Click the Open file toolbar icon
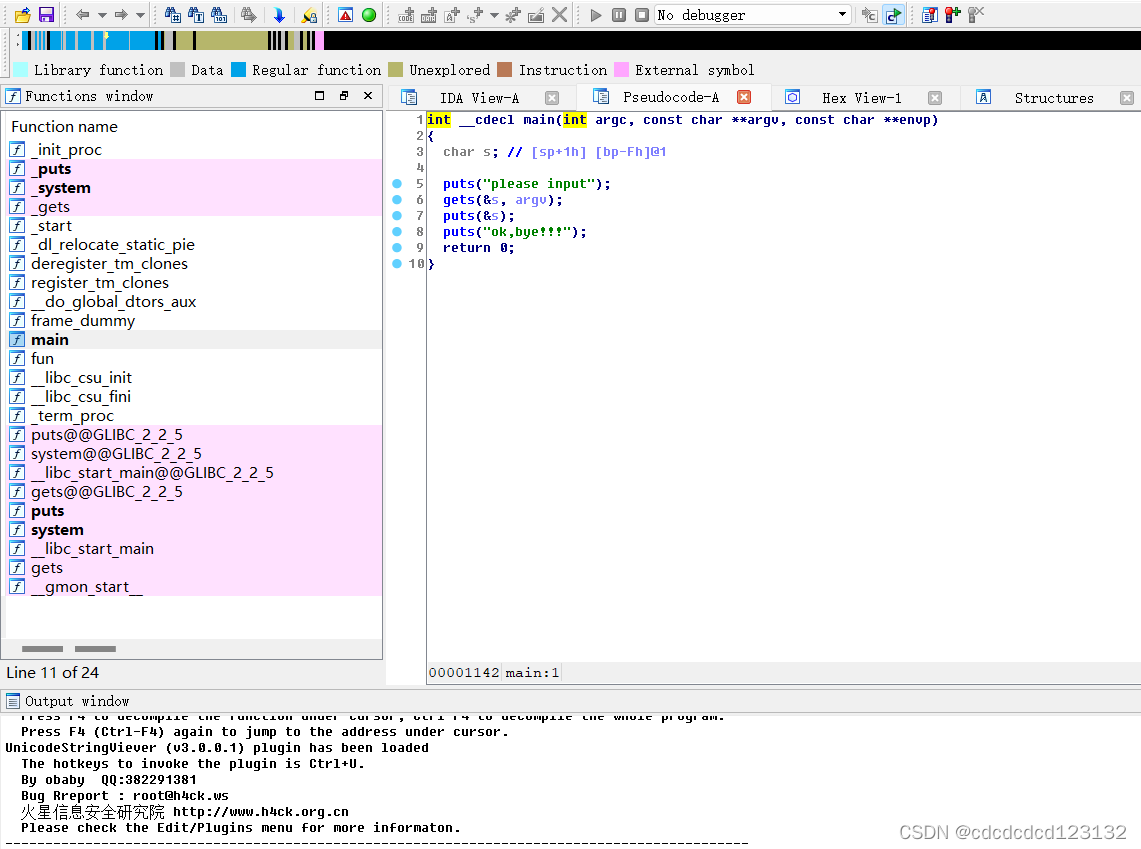Viewport: 1141px width, 849px height. tap(23, 15)
